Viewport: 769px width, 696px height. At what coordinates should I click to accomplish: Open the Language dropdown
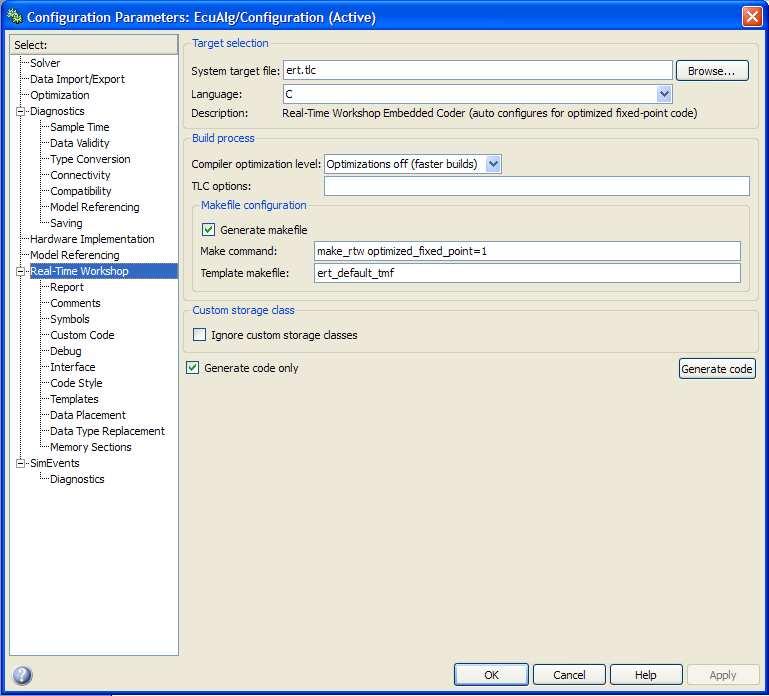click(x=664, y=94)
